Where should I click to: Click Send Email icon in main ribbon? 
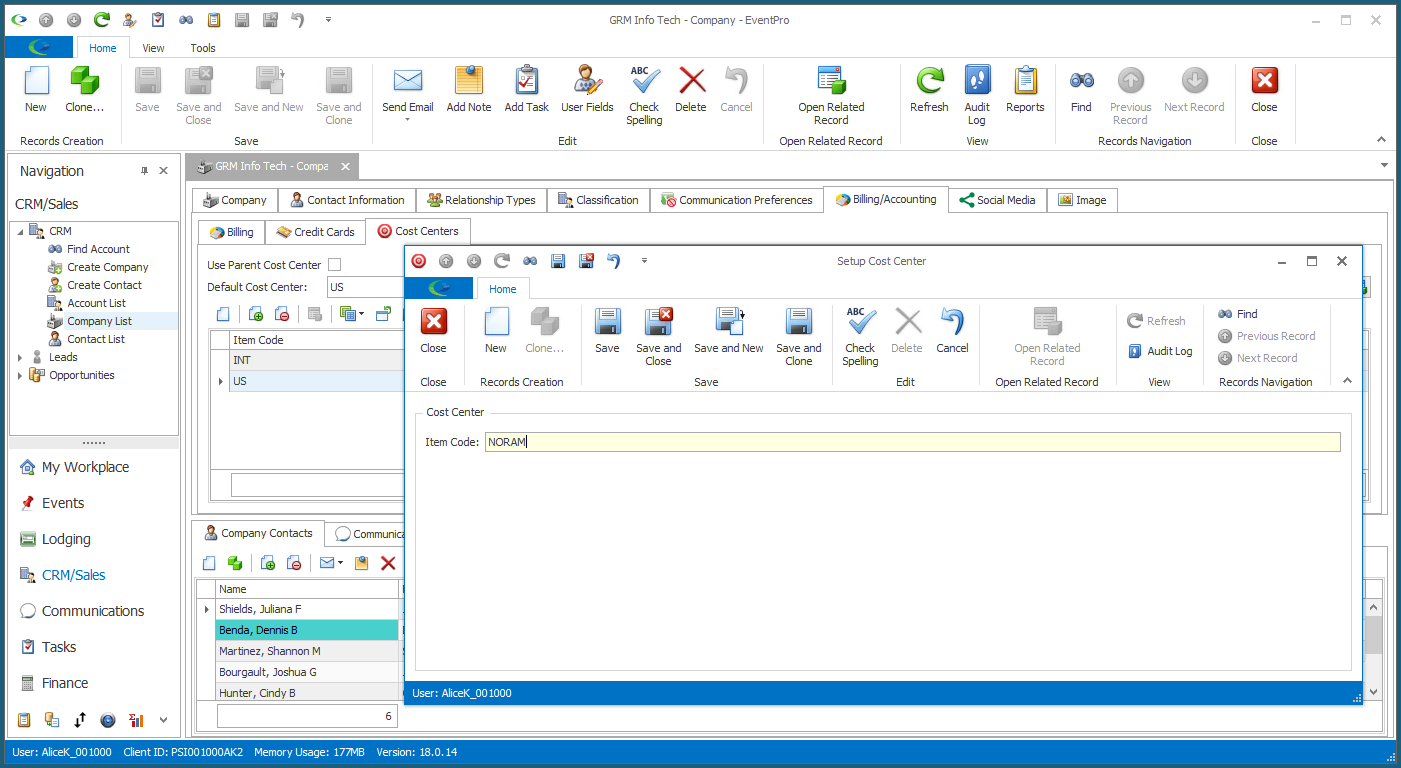click(x=407, y=82)
